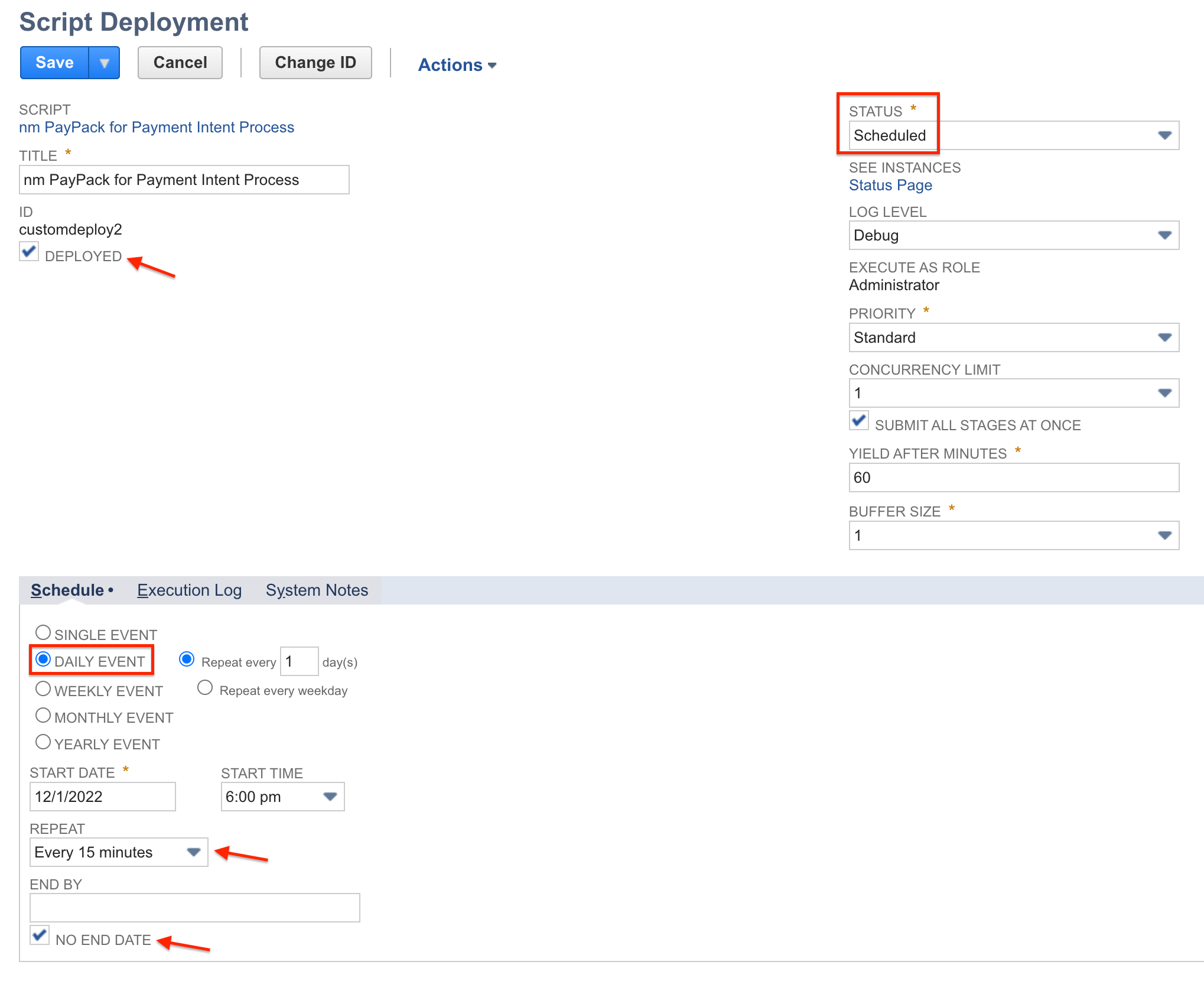Click the Start Time dropdown arrow
The height and width of the screenshot is (981, 1204).
pyautogui.click(x=330, y=797)
